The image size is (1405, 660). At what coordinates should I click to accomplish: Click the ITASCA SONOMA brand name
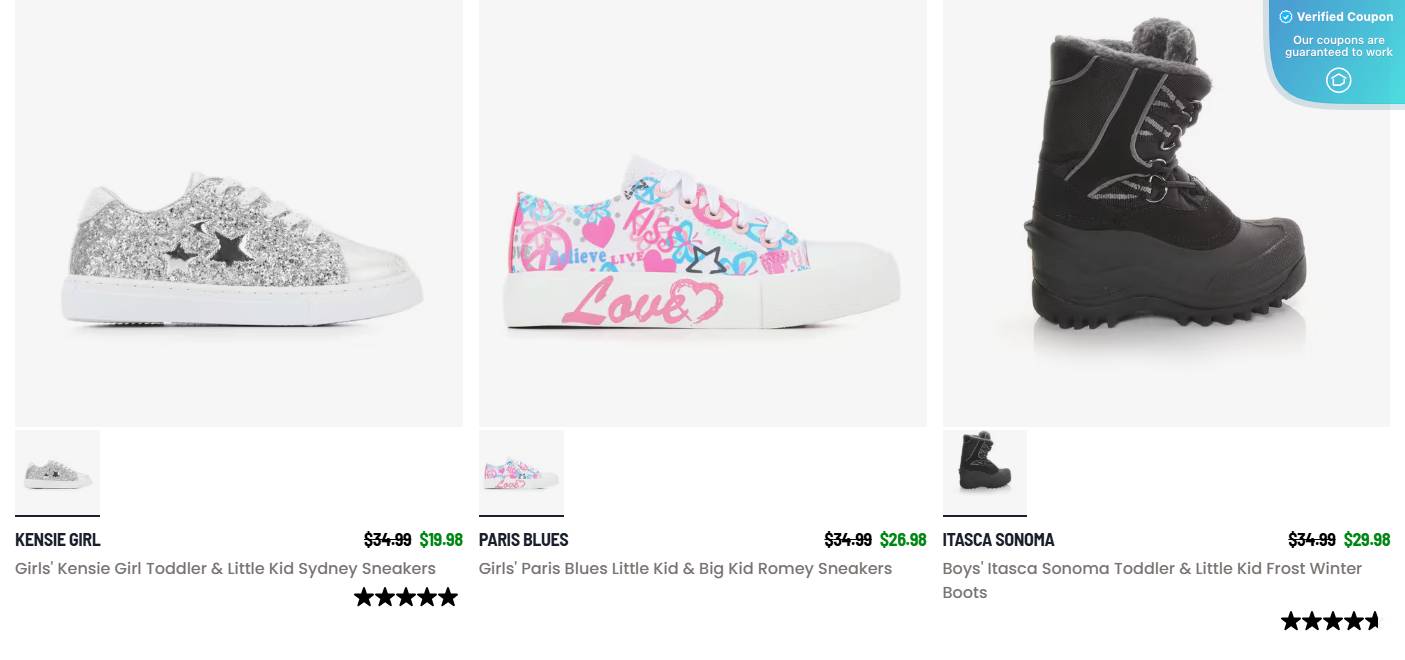(x=998, y=539)
